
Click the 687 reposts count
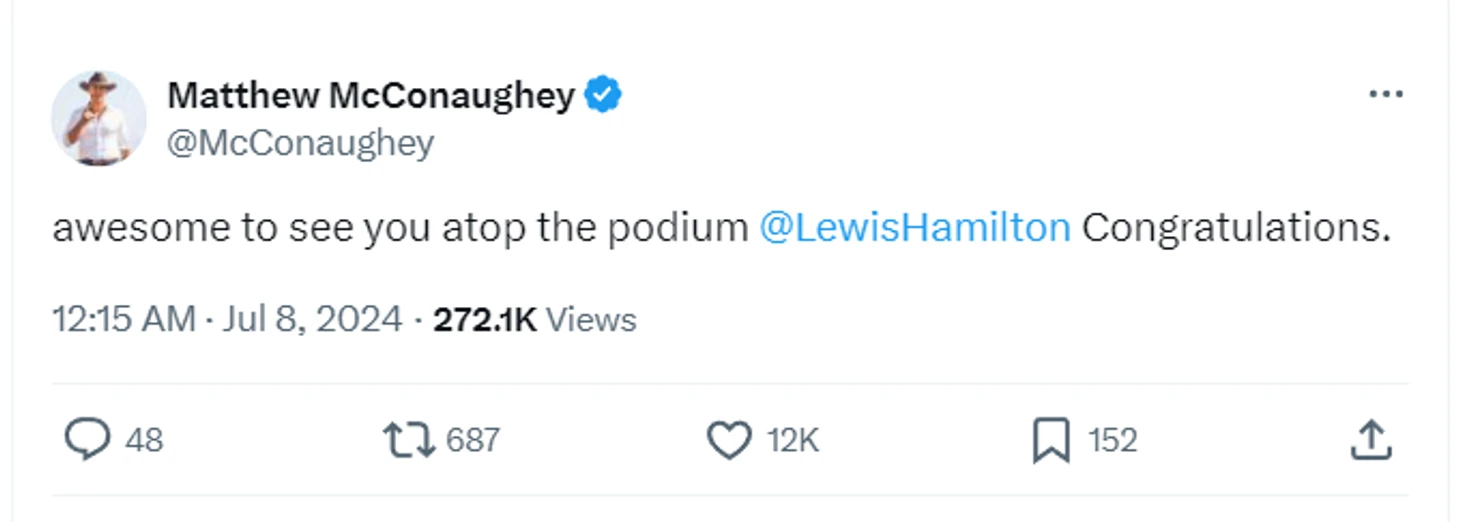472,441
